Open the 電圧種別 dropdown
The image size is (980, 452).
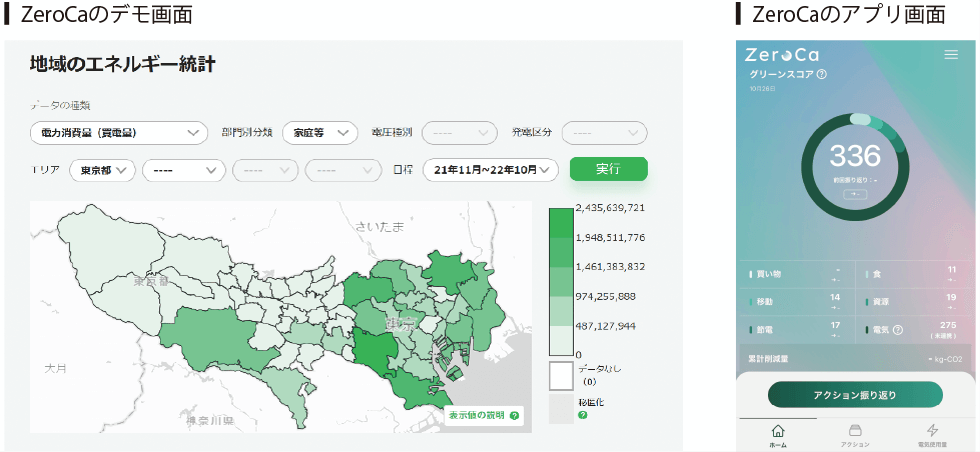[x=459, y=133]
